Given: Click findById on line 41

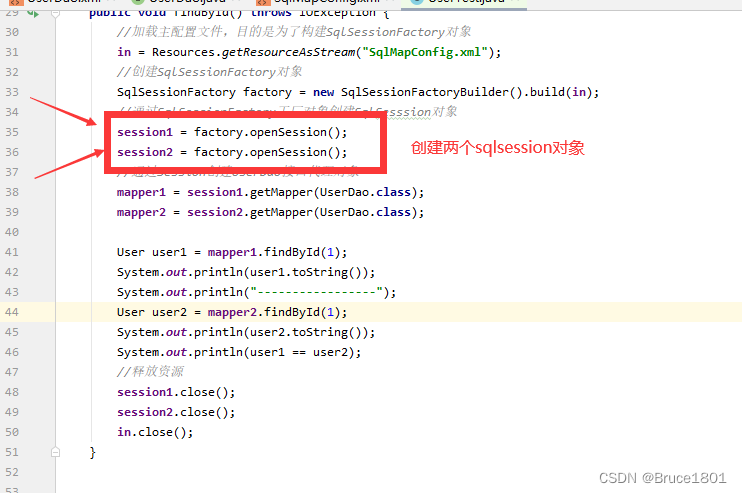Looking at the screenshot, I should pyautogui.click(x=292, y=252).
